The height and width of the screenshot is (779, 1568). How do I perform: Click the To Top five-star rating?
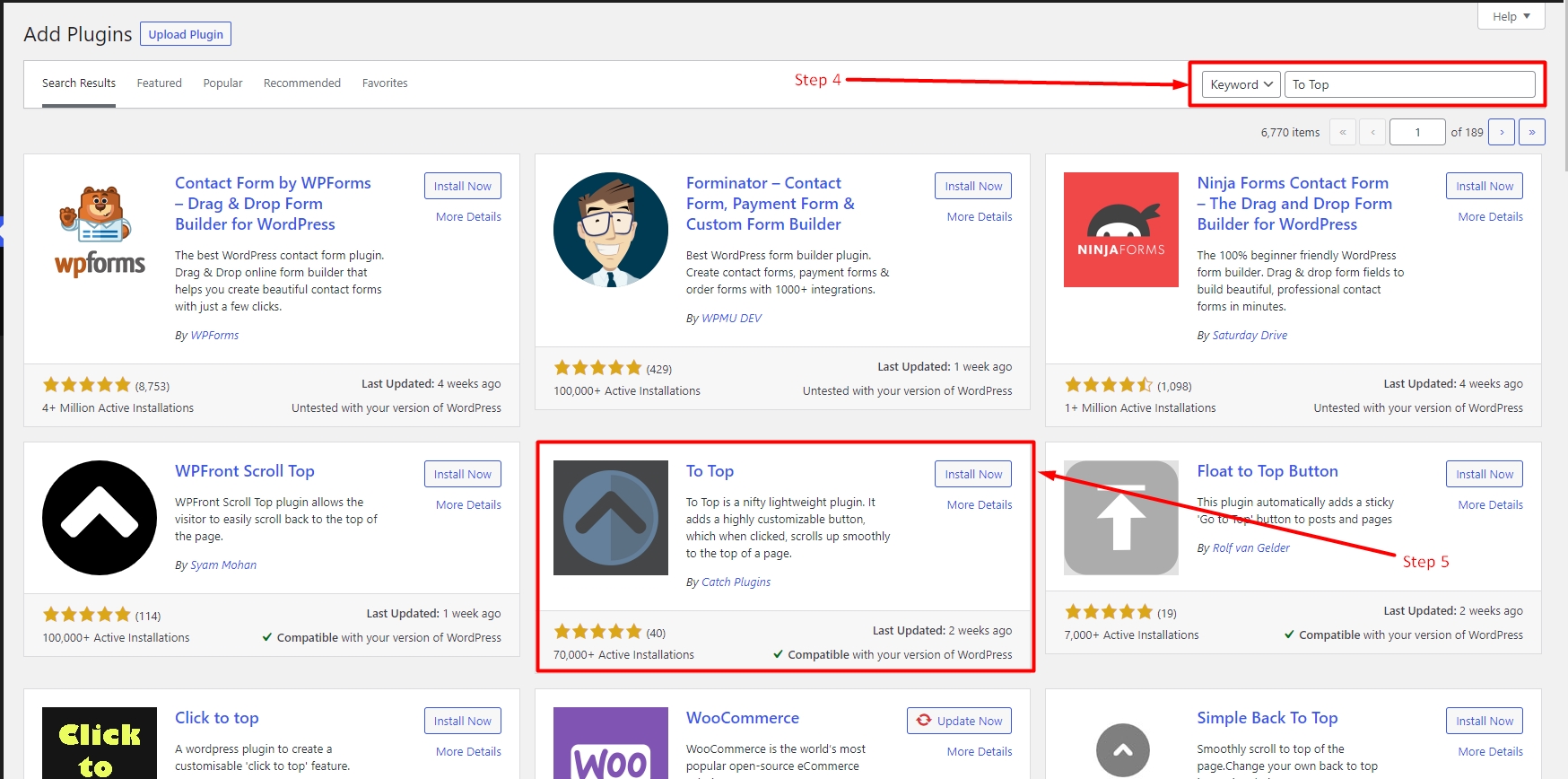598,632
